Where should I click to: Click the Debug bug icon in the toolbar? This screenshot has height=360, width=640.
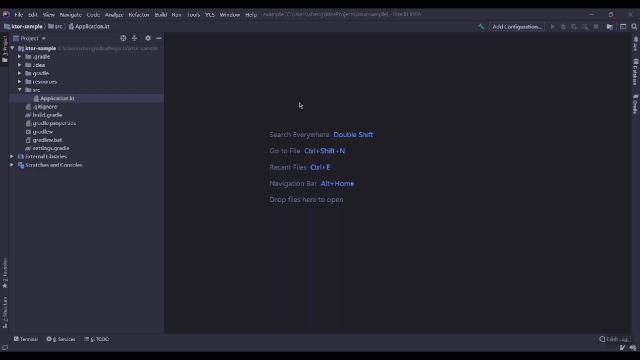click(x=563, y=27)
